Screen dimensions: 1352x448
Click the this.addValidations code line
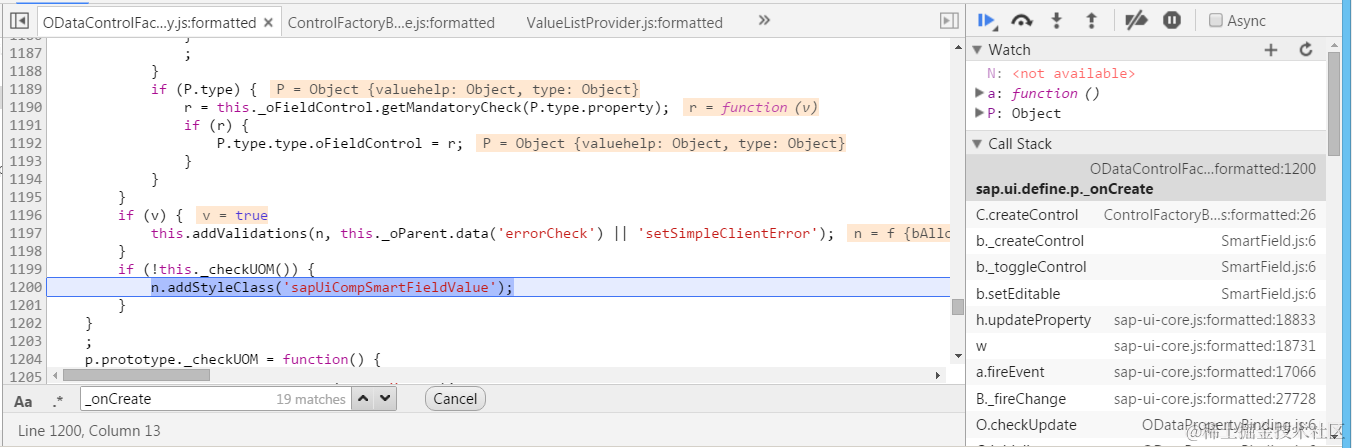[x=492, y=233]
